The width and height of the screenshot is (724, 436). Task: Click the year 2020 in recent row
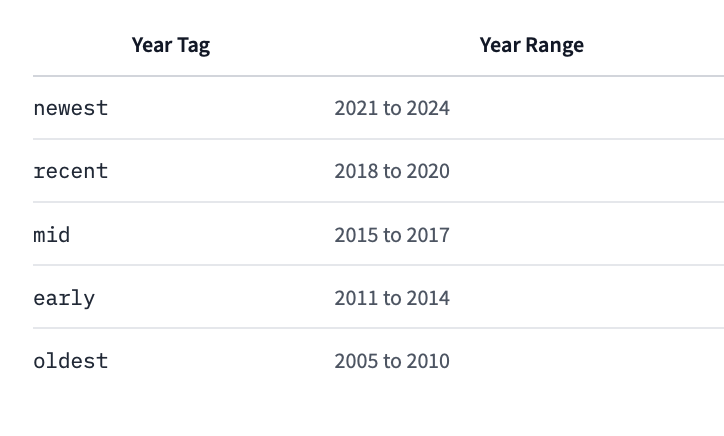429,171
